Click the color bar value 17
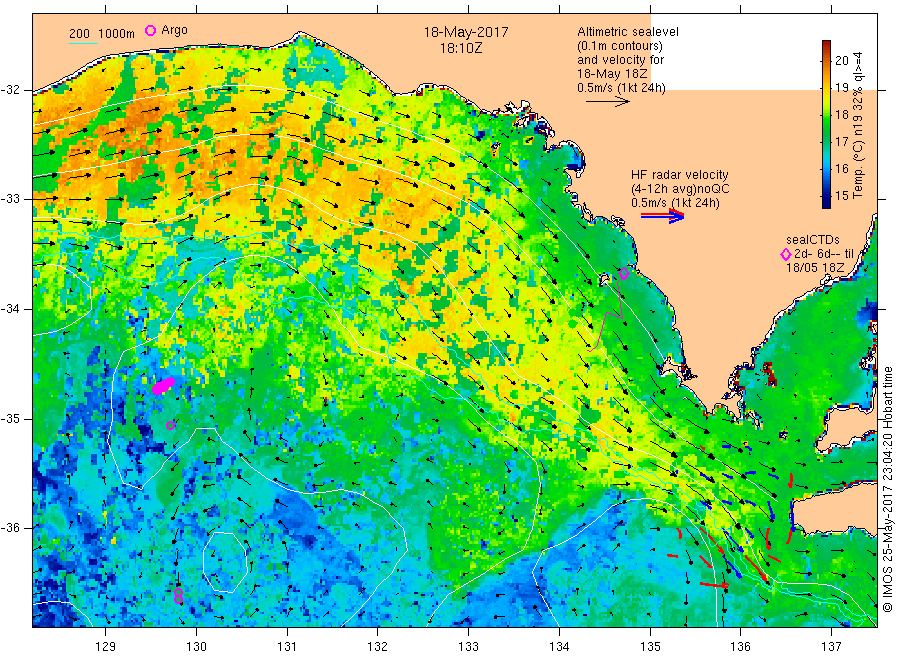The image size is (900, 660). (841, 141)
